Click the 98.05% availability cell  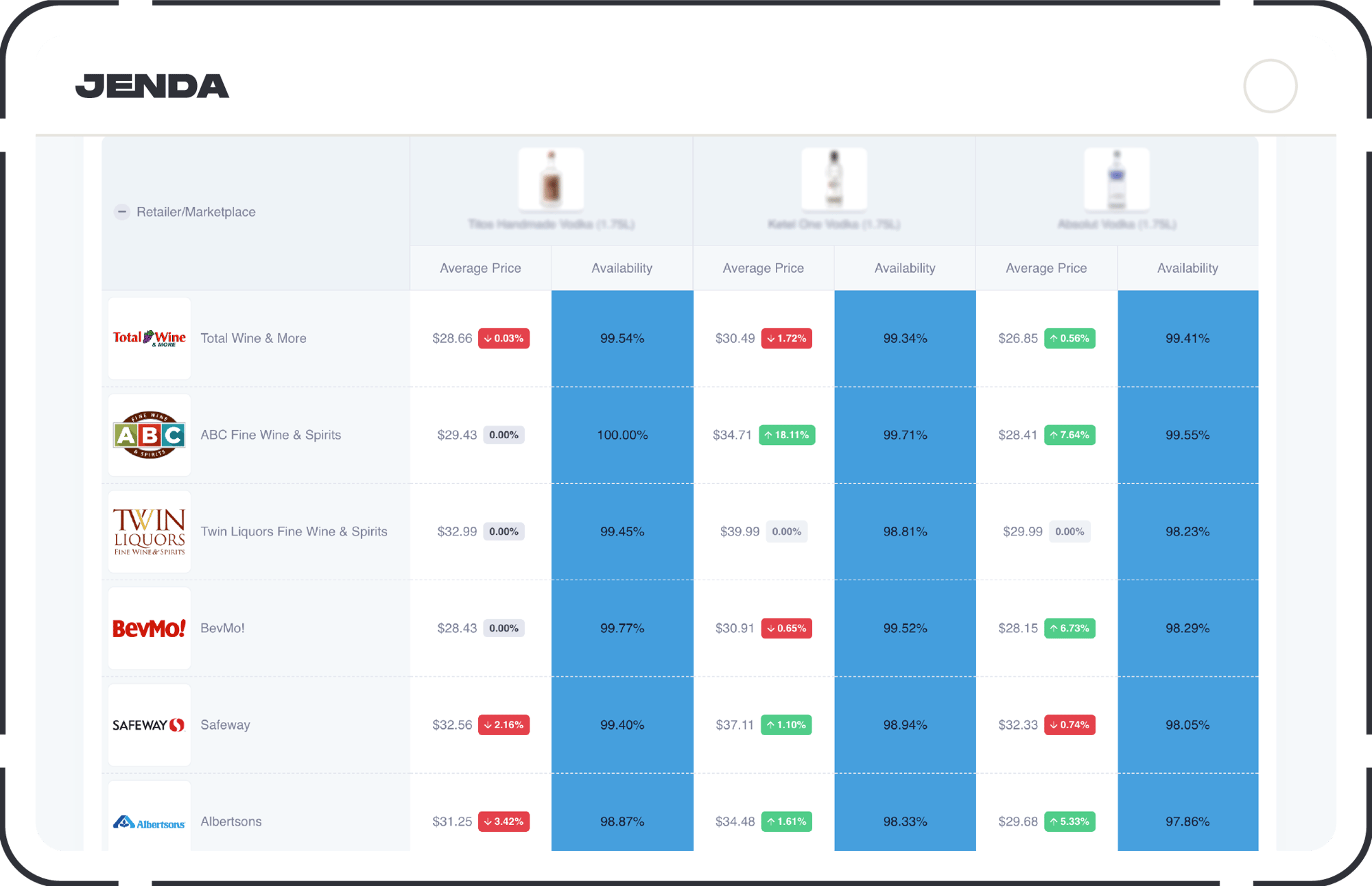coord(1187,725)
